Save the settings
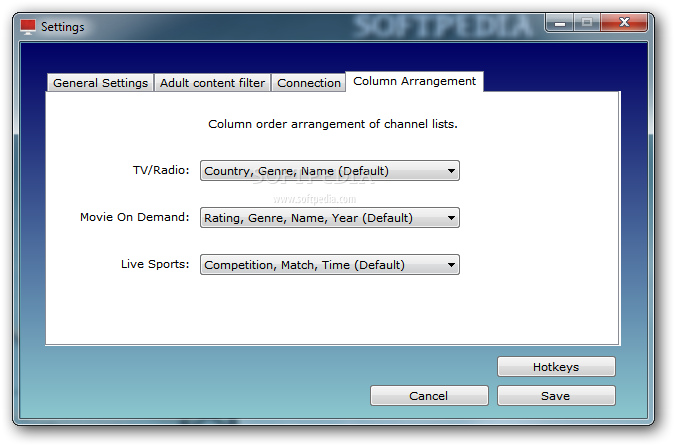 pos(556,396)
